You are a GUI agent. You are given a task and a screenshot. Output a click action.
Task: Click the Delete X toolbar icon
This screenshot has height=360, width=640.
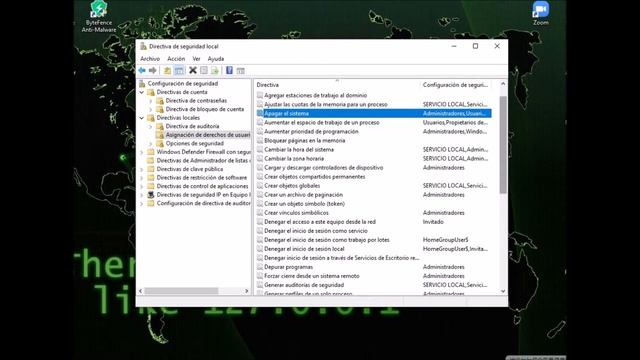[193, 71]
